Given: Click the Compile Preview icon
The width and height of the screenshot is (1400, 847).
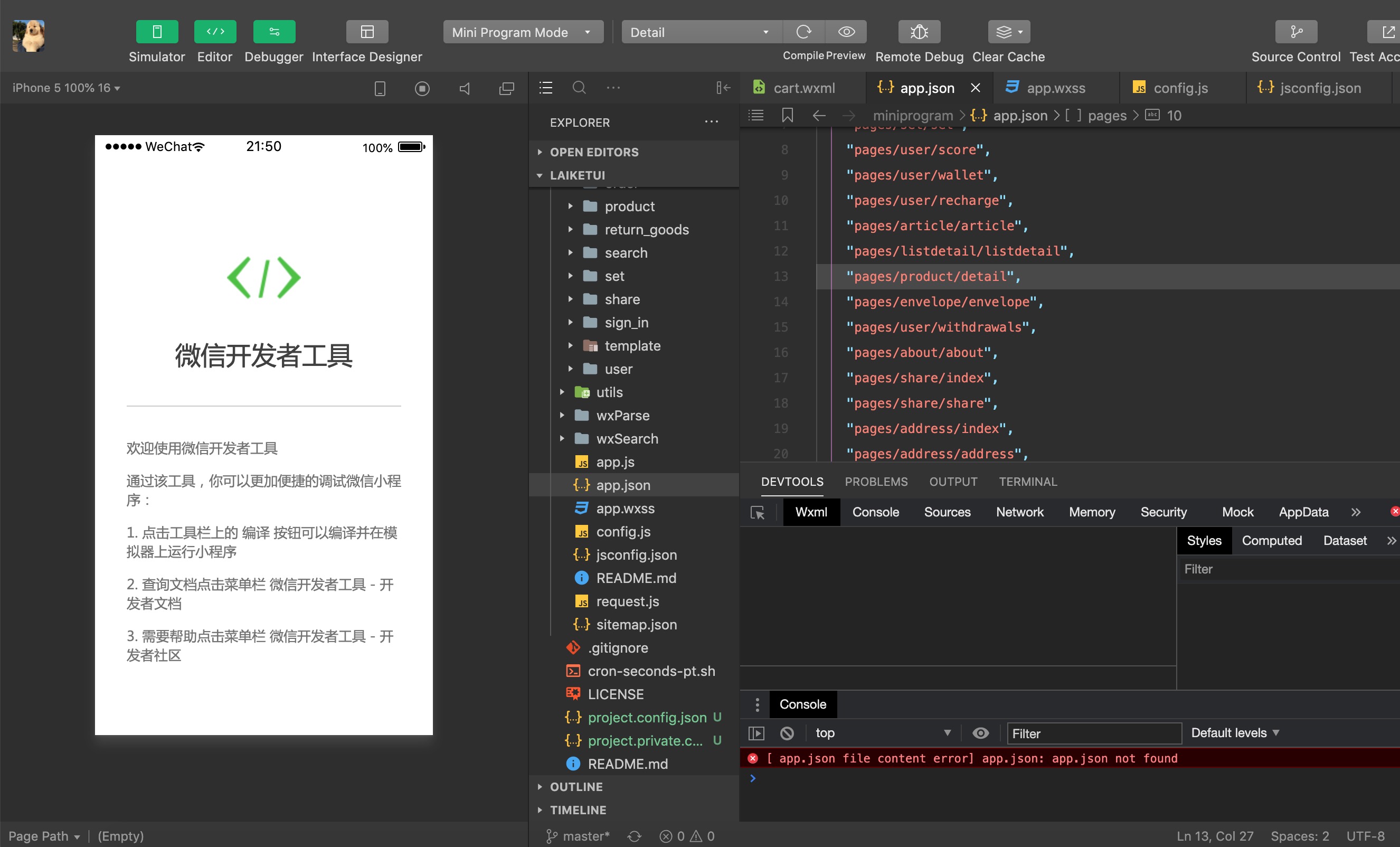Looking at the screenshot, I should [804, 33].
